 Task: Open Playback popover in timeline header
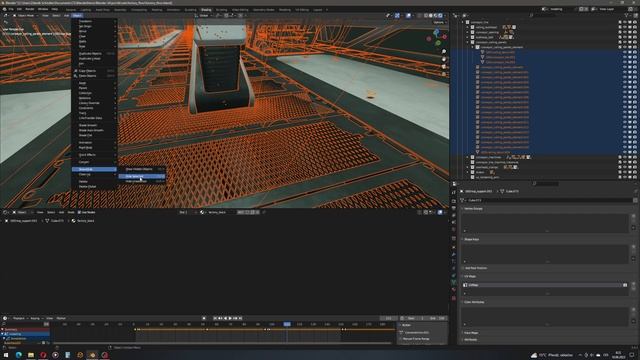pyautogui.click(x=20, y=318)
